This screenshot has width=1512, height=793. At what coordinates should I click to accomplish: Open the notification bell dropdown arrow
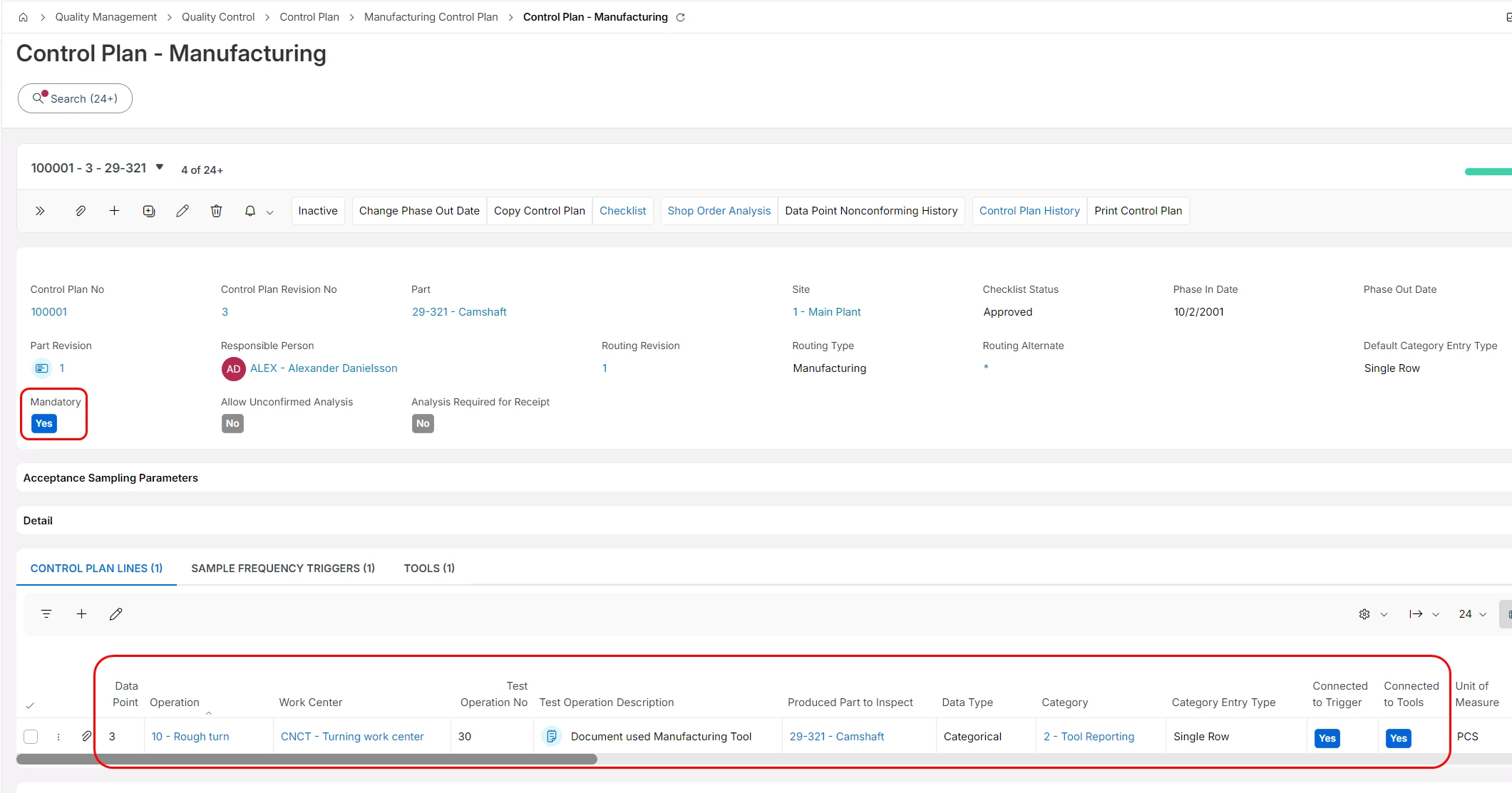tap(270, 212)
